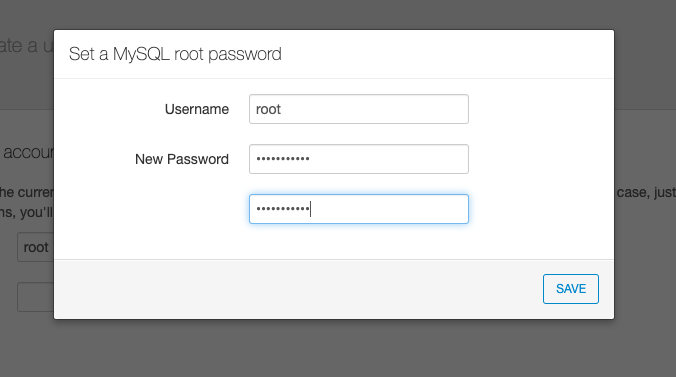Click the password confirmation field below New Password
Viewport: 676px width, 377px height.
(x=359, y=209)
